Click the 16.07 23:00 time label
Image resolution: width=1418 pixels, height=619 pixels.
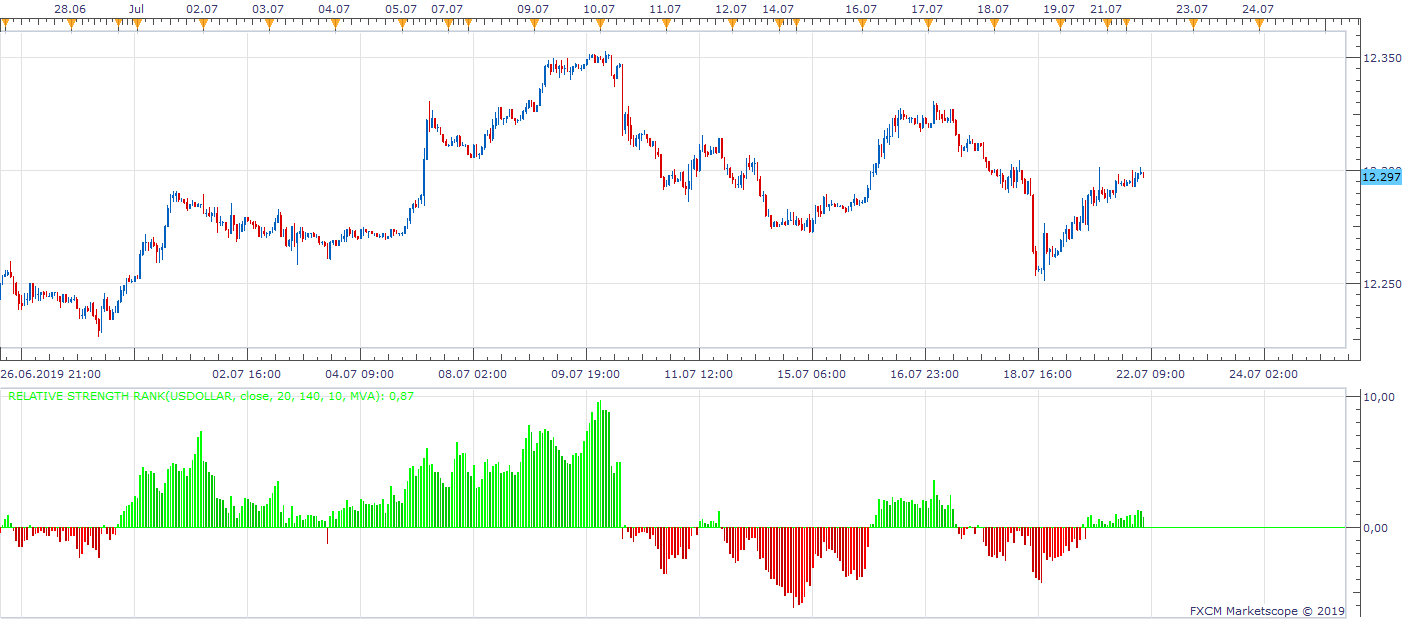(x=924, y=374)
